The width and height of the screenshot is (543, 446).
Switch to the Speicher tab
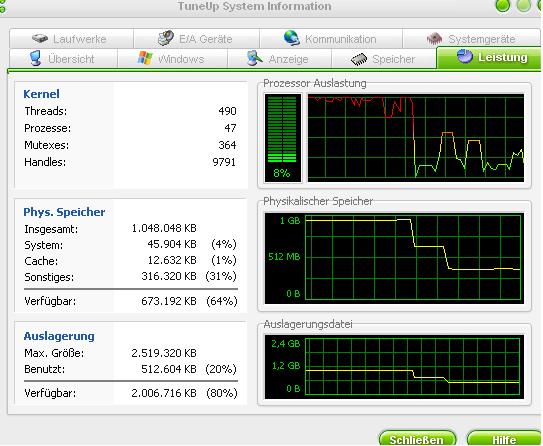[384, 59]
